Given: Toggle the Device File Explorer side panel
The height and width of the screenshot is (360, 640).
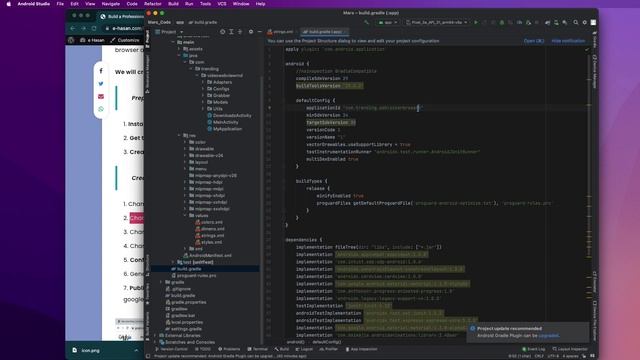Looking at the screenshot, I should click(595, 320).
